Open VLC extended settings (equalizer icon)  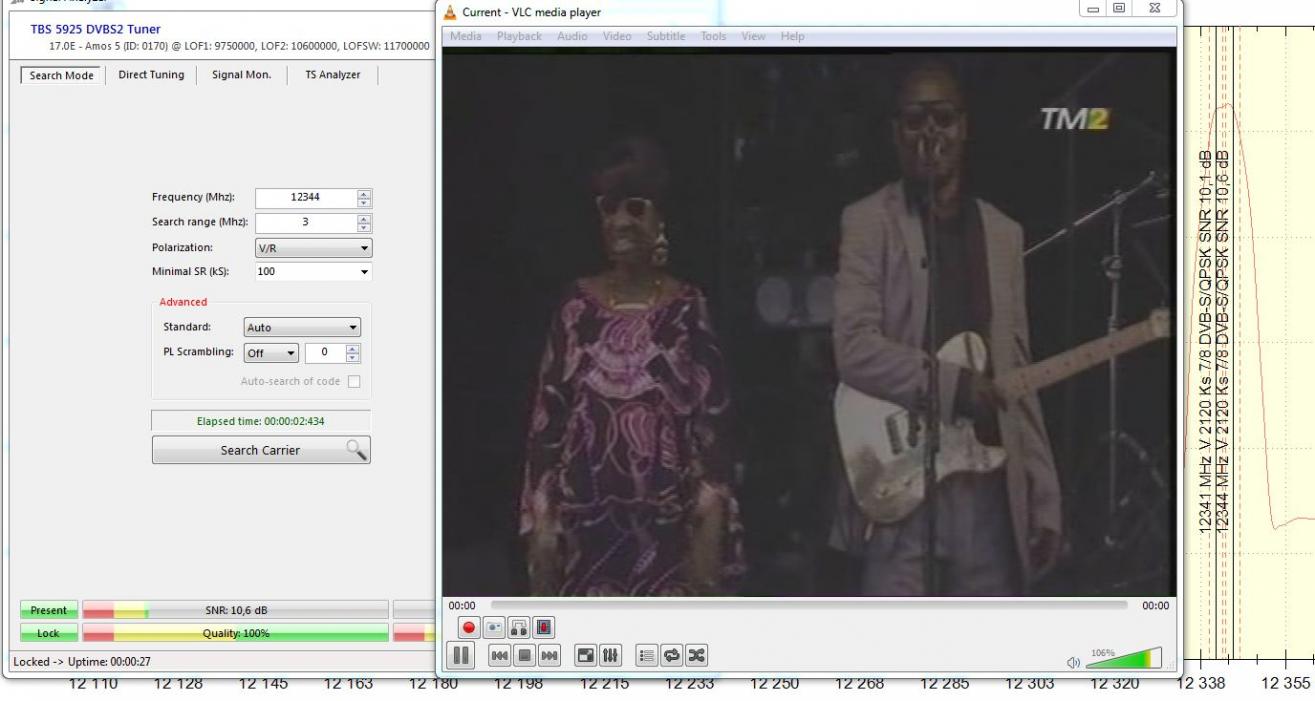click(x=612, y=656)
